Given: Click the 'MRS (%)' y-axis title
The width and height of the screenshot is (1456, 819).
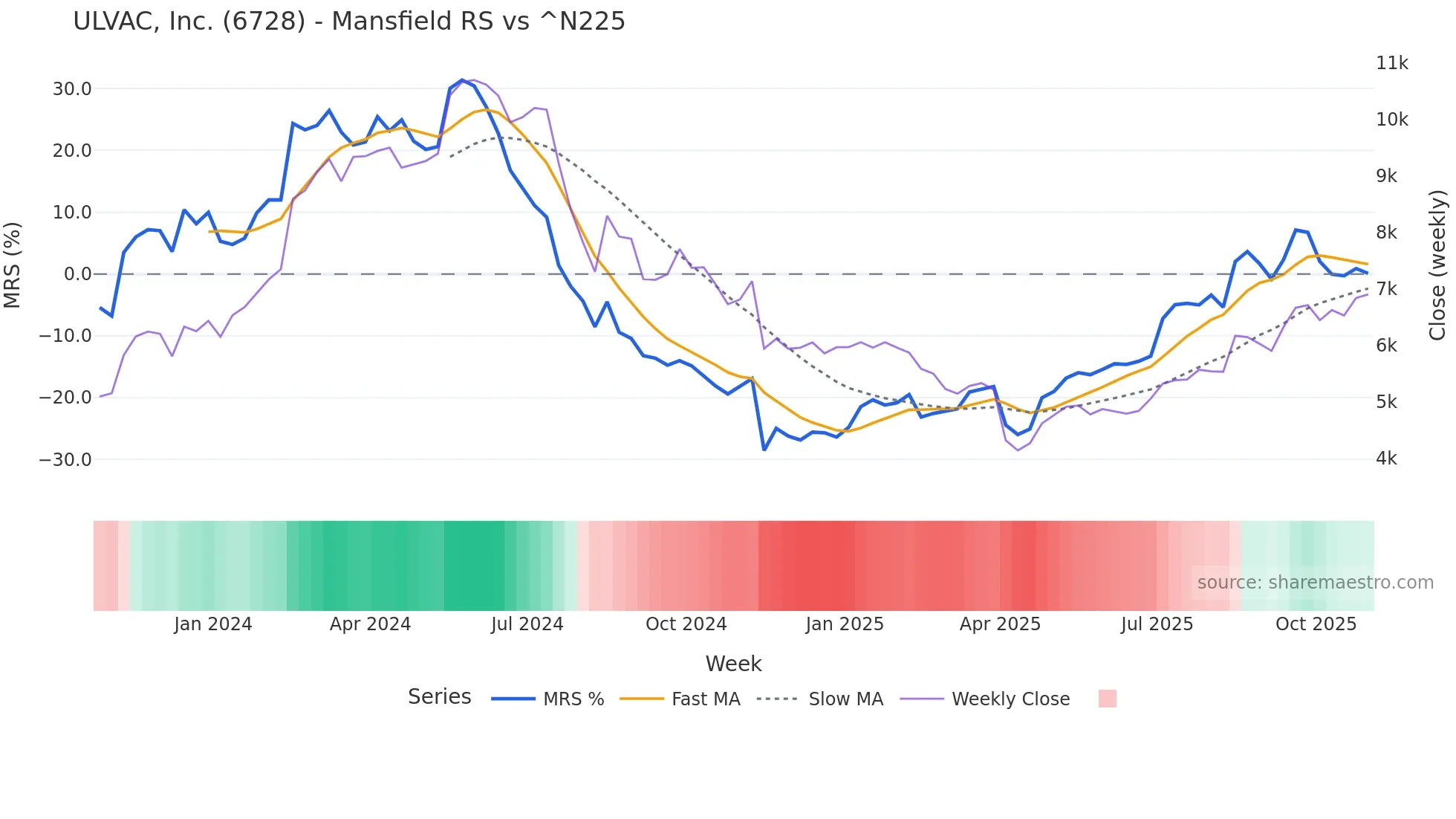Looking at the screenshot, I should click(13, 265).
